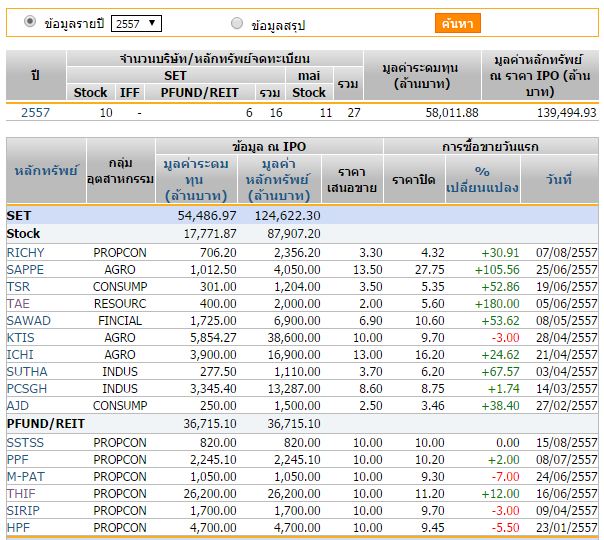Click the 58,011.88 total fundraising value
The width and height of the screenshot is (604, 540).
point(452,112)
